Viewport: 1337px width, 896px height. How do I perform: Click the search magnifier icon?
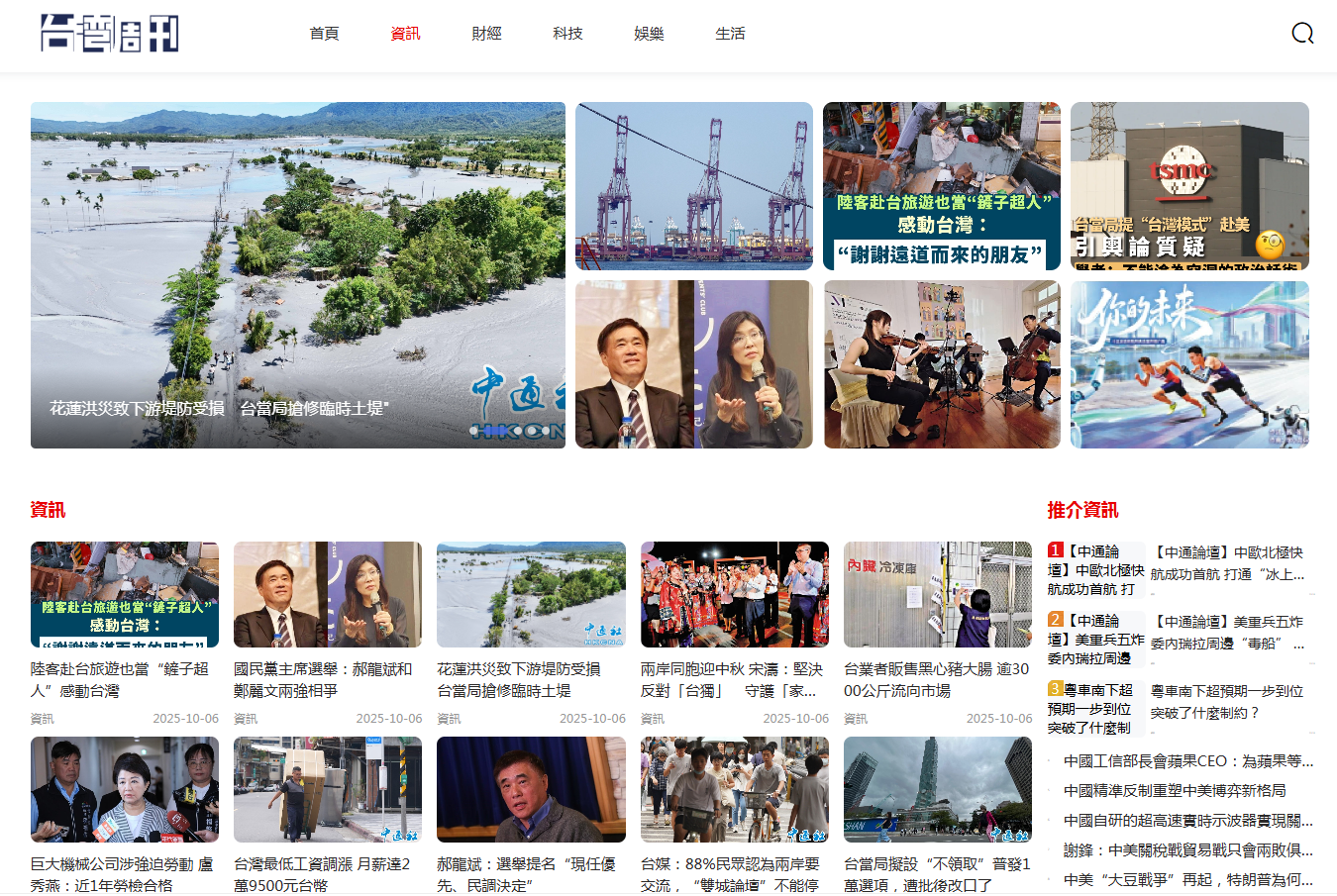(1302, 34)
